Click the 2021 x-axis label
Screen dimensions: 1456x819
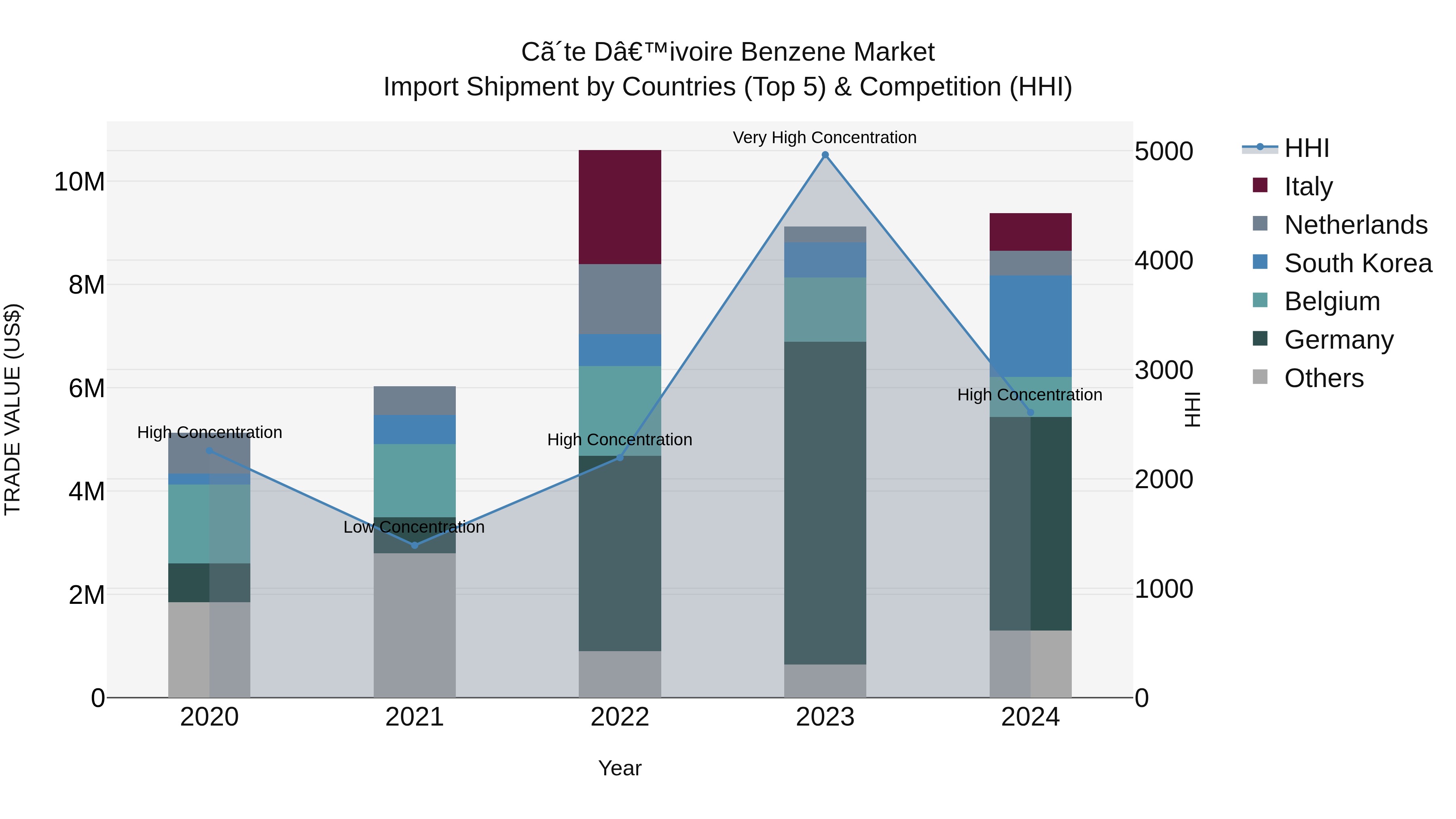point(414,717)
